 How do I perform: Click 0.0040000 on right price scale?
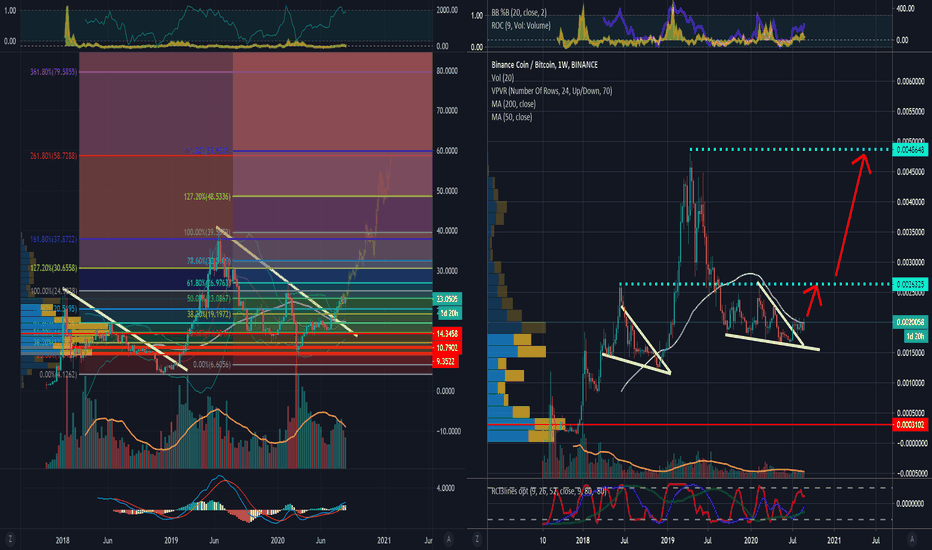(911, 202)
